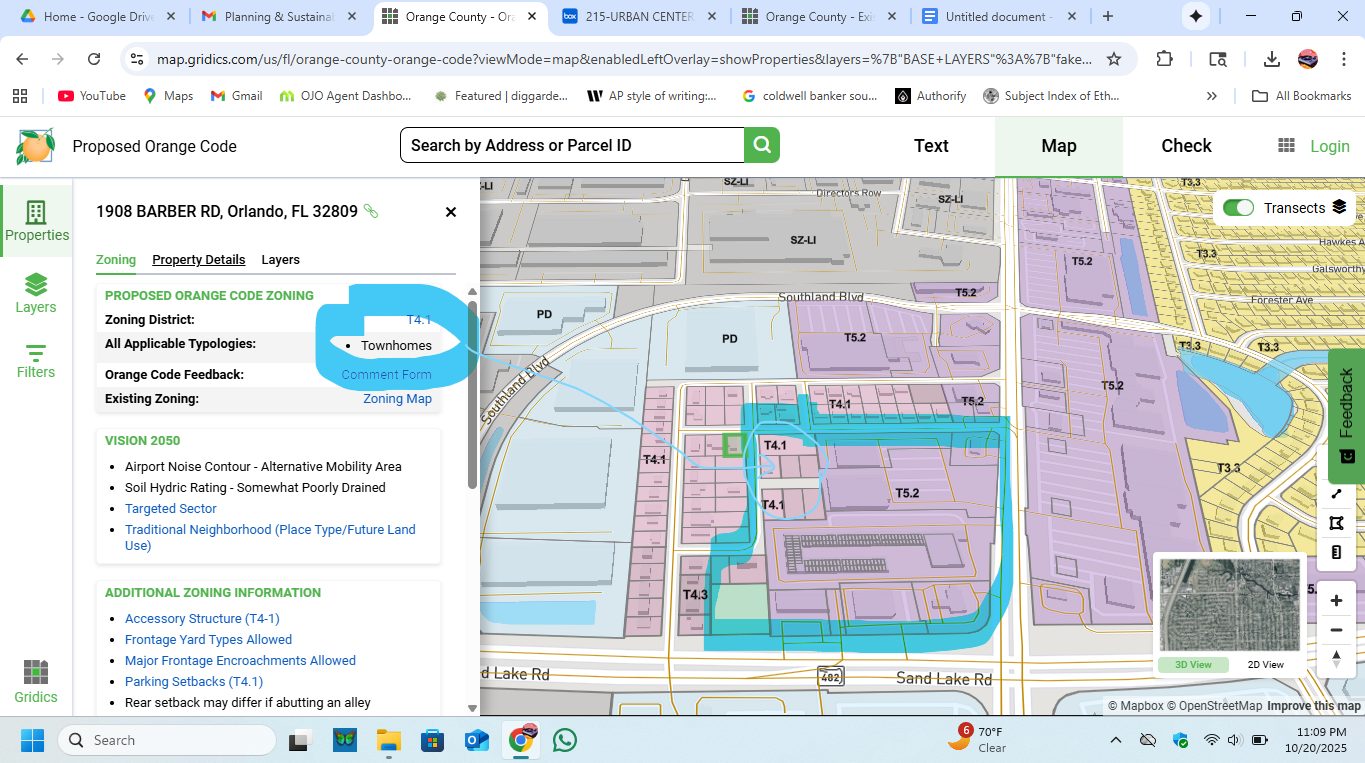1365x763 pixels.
Task: Open the Filters sidebar icon
Action: coord(36,360)
